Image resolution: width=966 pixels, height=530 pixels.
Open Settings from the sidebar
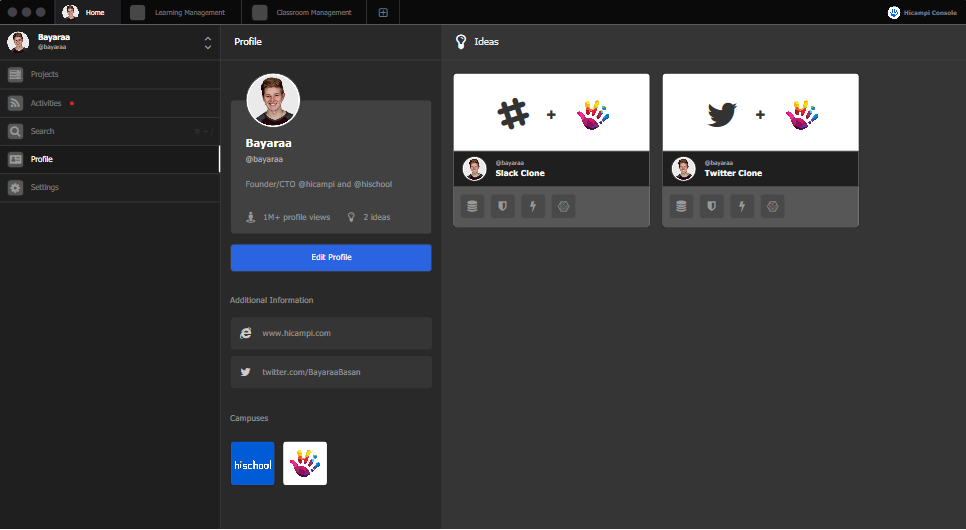pos(44,187)
